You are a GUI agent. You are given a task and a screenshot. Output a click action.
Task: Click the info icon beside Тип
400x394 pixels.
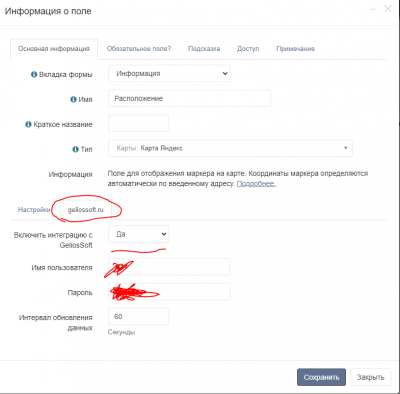click(75, 149)
